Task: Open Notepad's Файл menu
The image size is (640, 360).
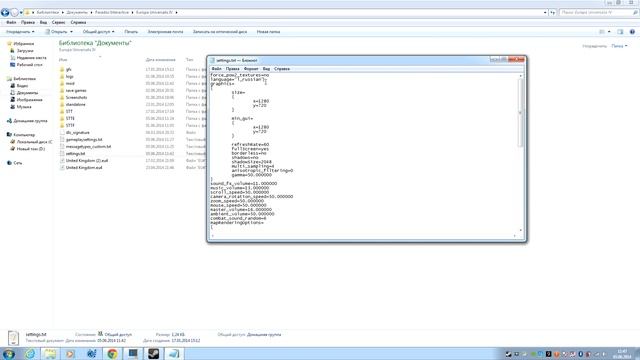Action: coord(216,69)
